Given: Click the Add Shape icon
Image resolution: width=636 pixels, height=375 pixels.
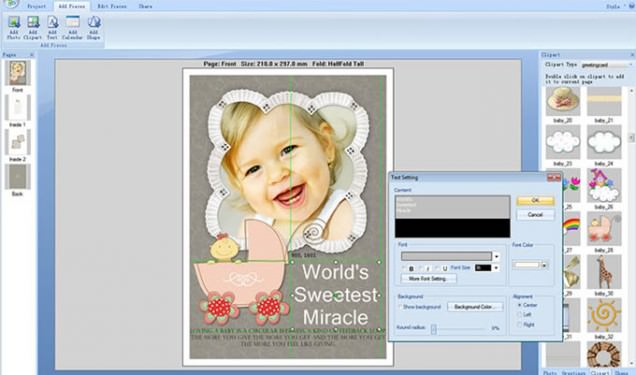Looking at the screenshot, I should 94,27.
